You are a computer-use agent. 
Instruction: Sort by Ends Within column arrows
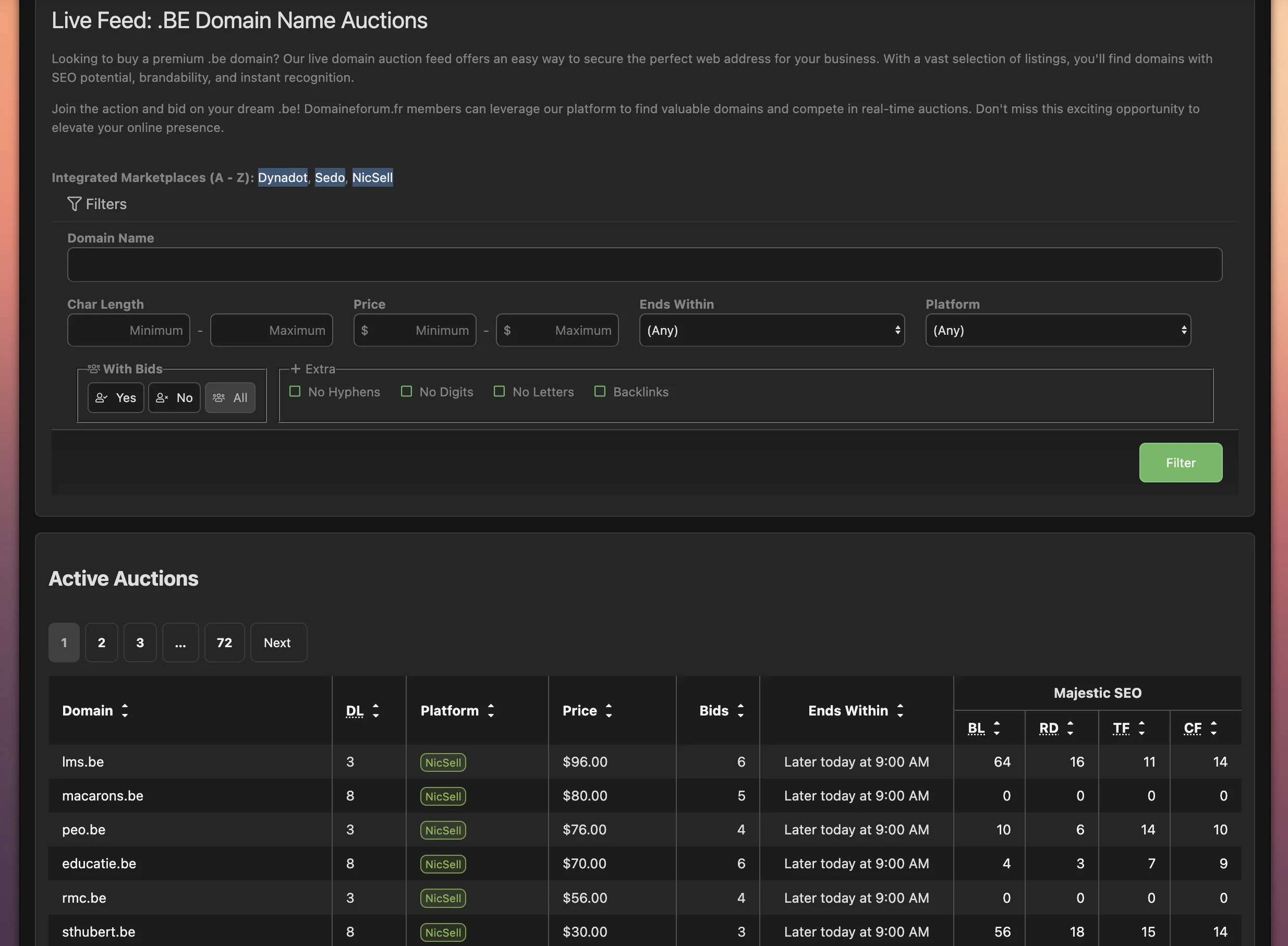900,711
